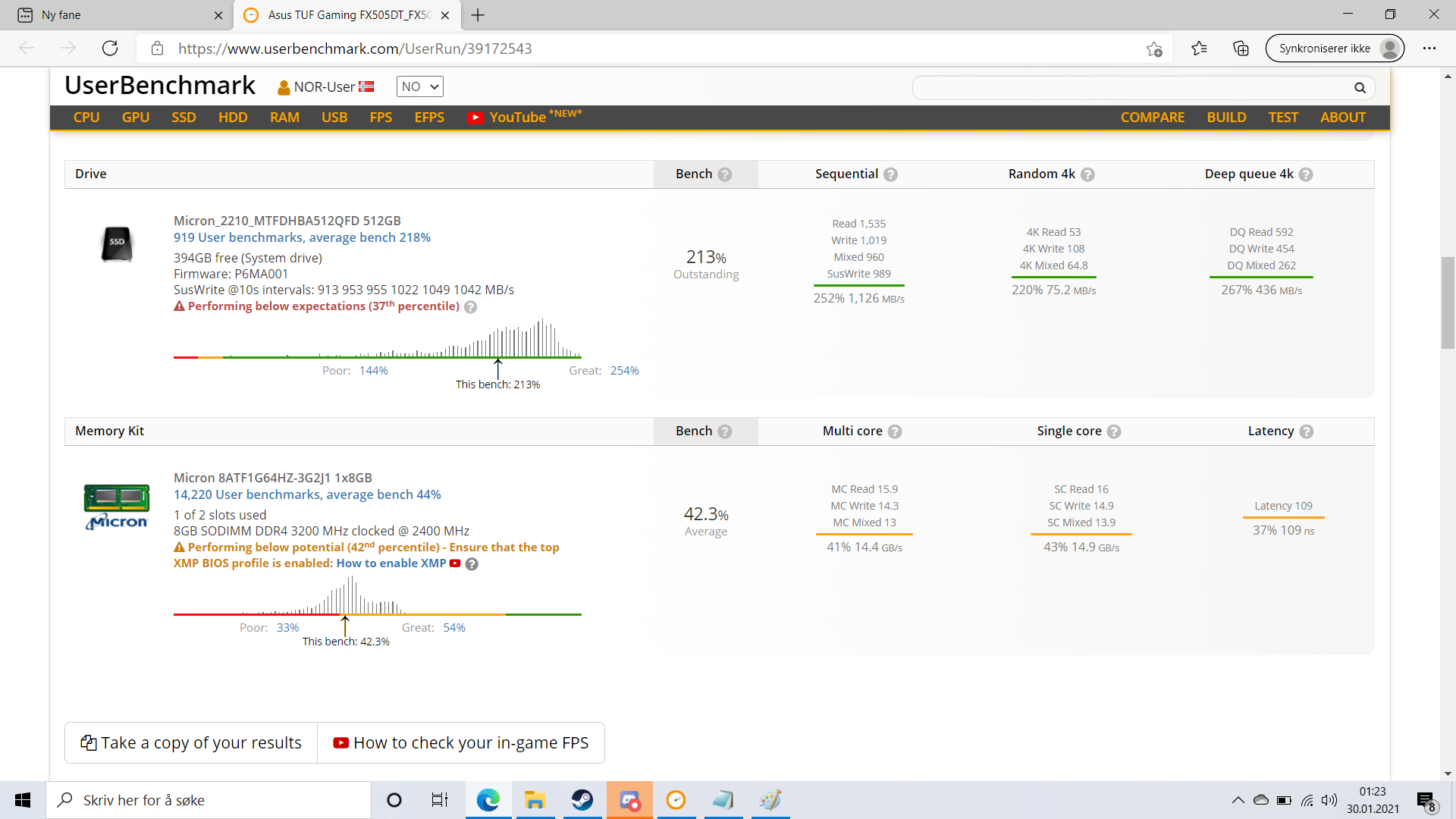Open the HDD menu item
The width and height of the screenshot is (1456, 819).
coord(233,118)
